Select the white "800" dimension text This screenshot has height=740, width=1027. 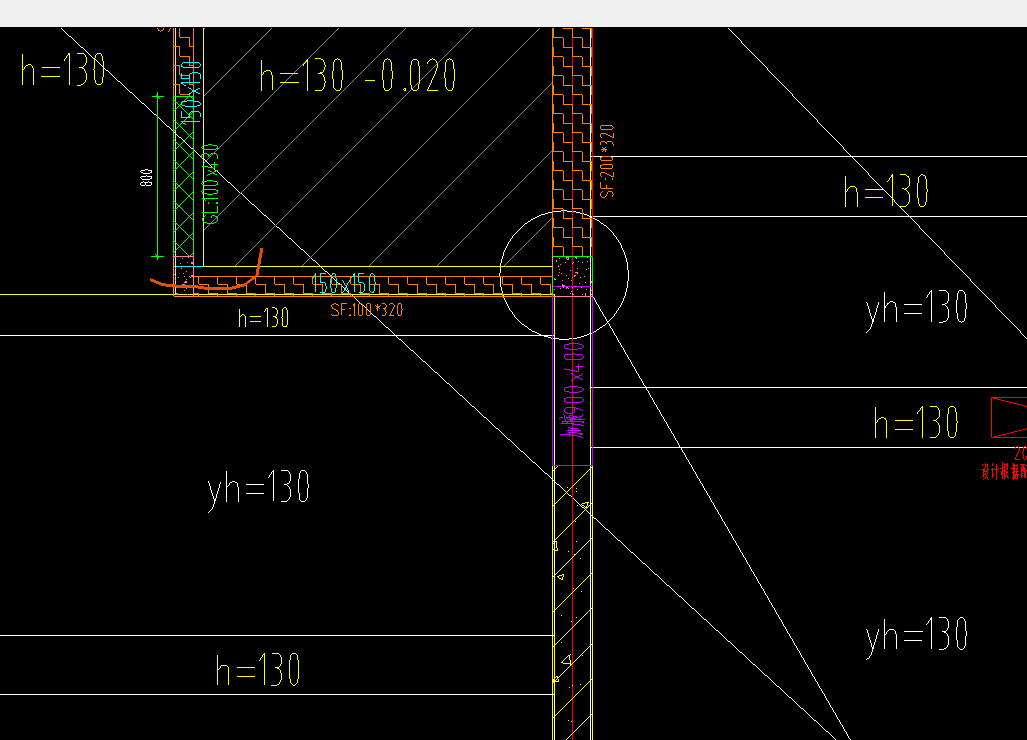(147, 177)
